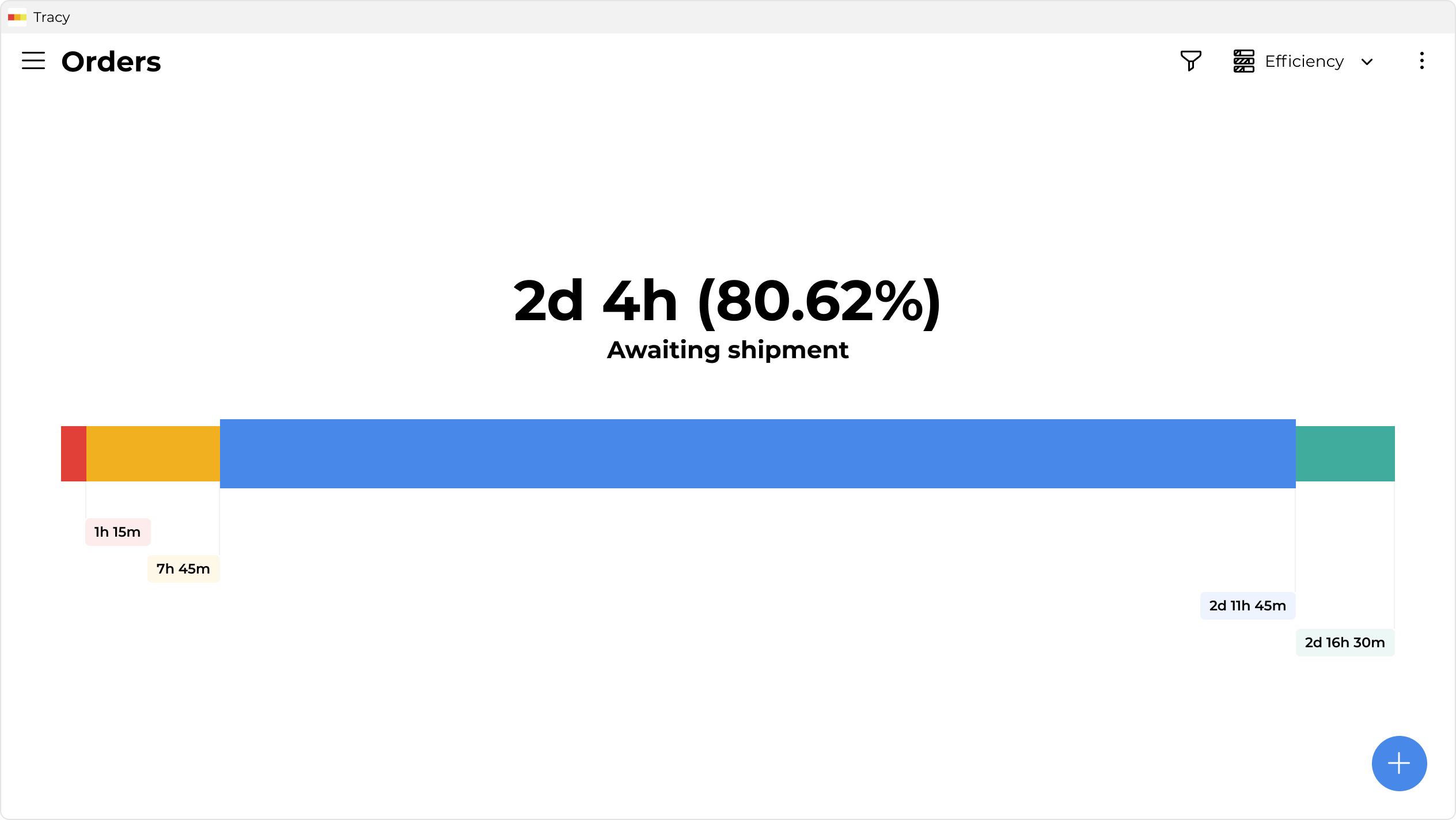Screen dimensions: 1456x820
Task: Click the 7h 45m time label
Action: coord(183,569)
